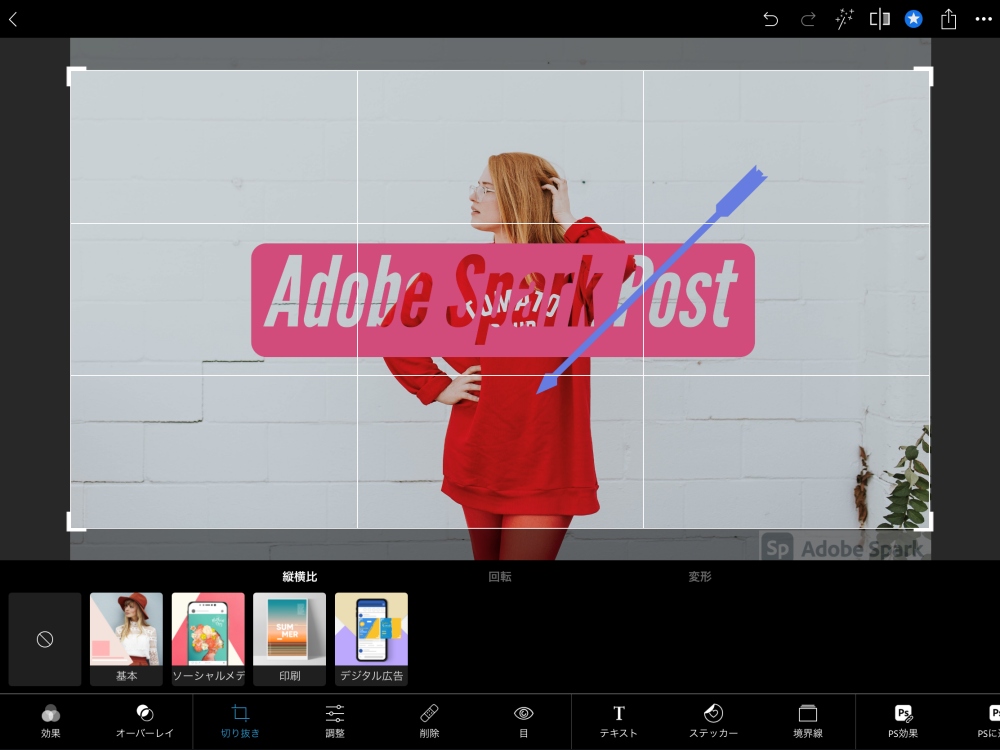Grab the top-right crop corner handle

(x=923, y=76)
